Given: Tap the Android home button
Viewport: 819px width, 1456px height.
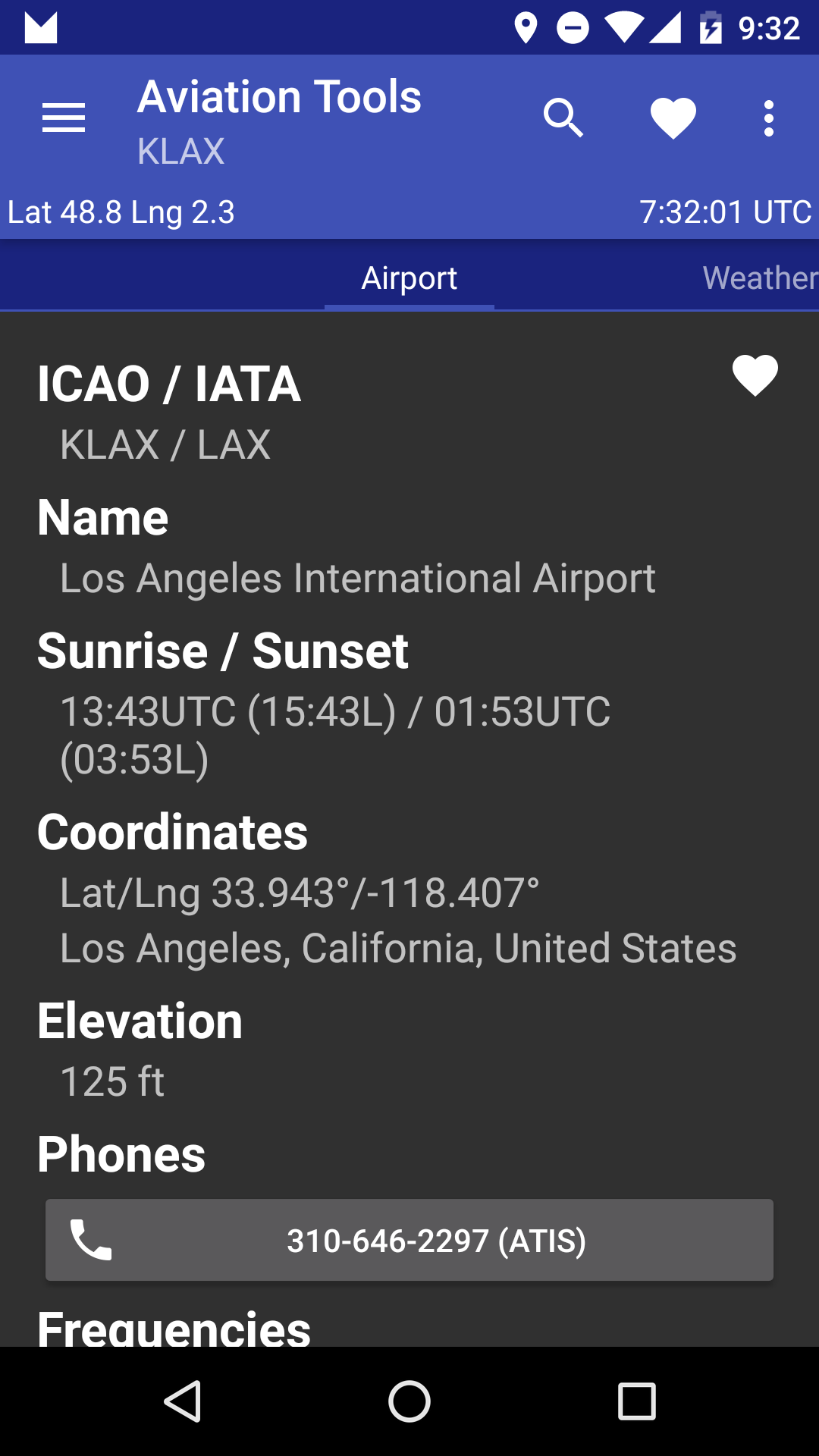Looking at the screenshot, I should tap(409, 1401).
